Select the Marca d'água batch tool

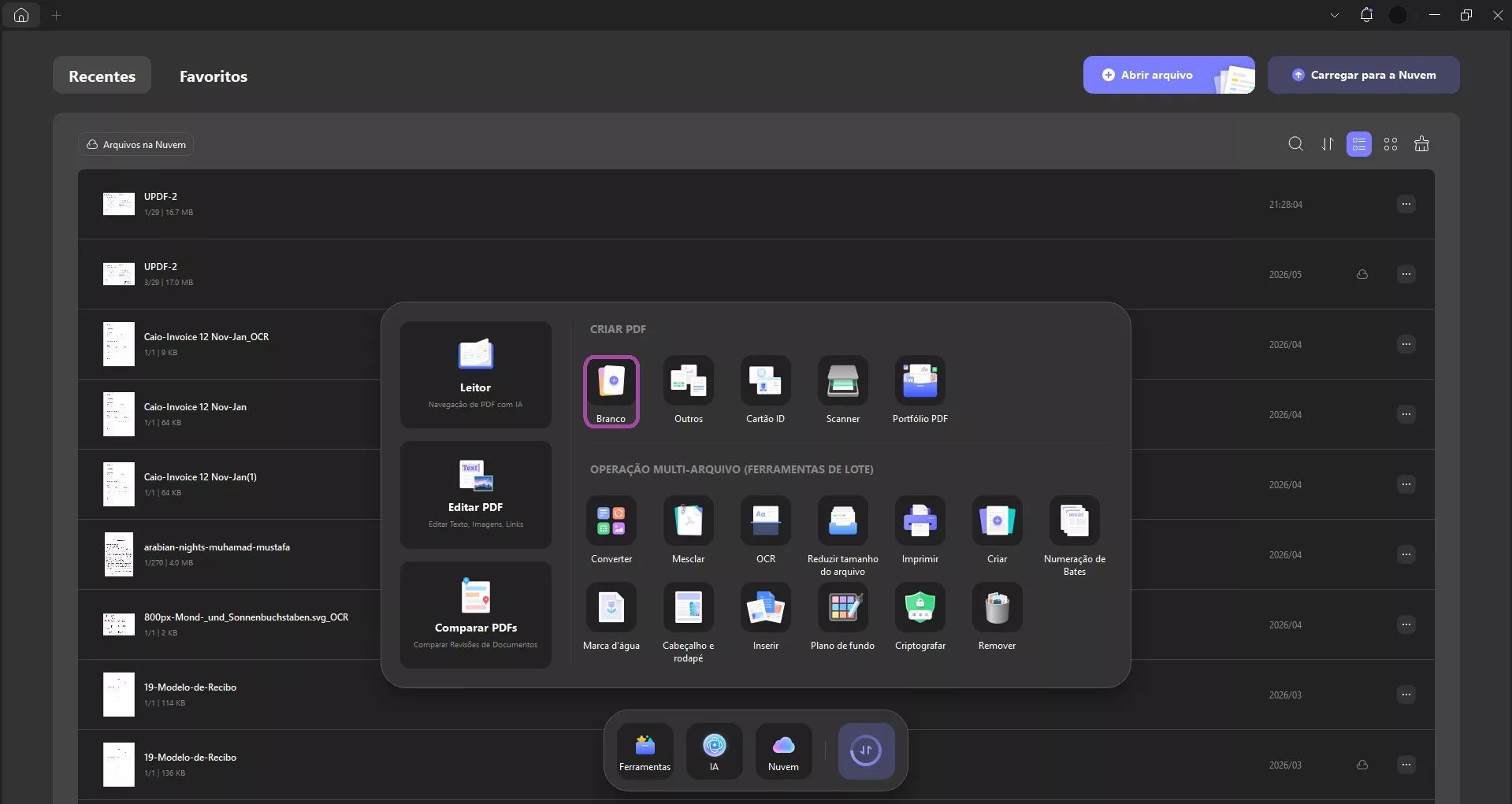point(611,617)
